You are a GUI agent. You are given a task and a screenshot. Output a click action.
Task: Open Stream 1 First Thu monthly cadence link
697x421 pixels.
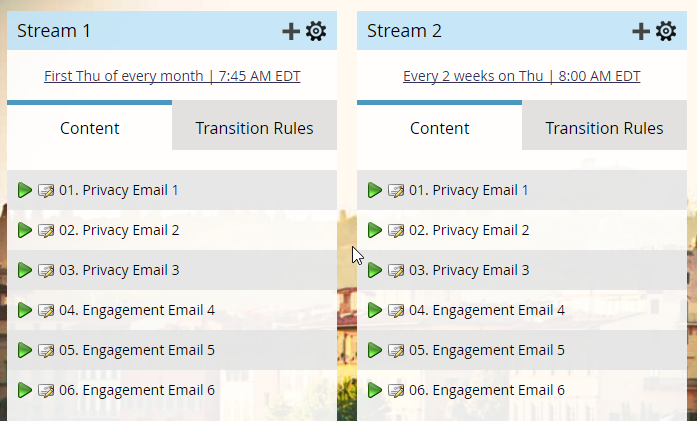pos(172,76)
